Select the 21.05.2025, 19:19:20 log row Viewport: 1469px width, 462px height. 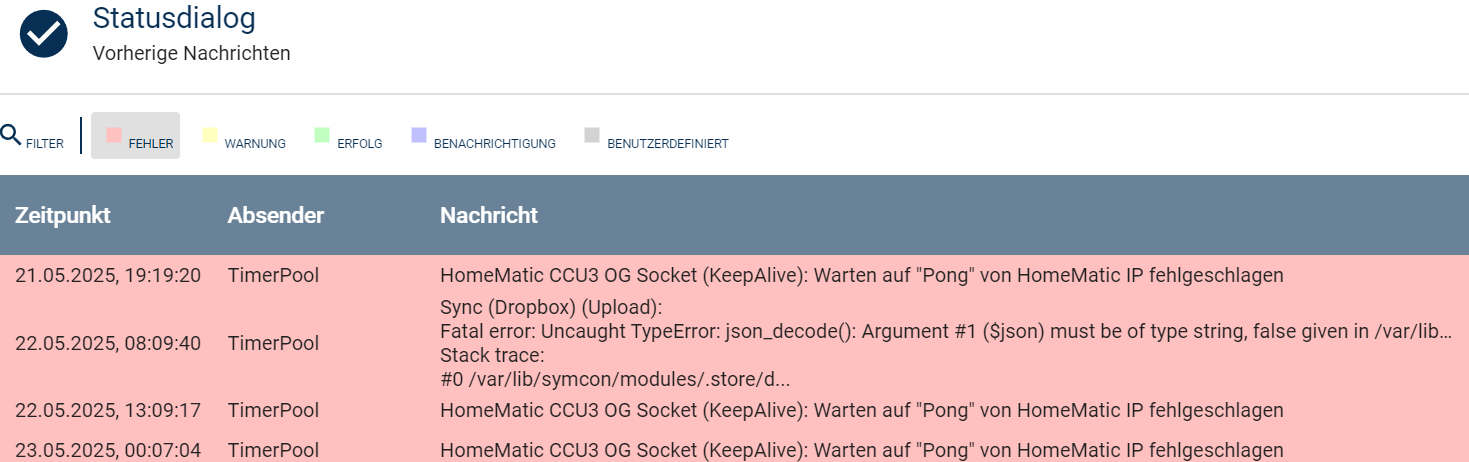[734, 275]
